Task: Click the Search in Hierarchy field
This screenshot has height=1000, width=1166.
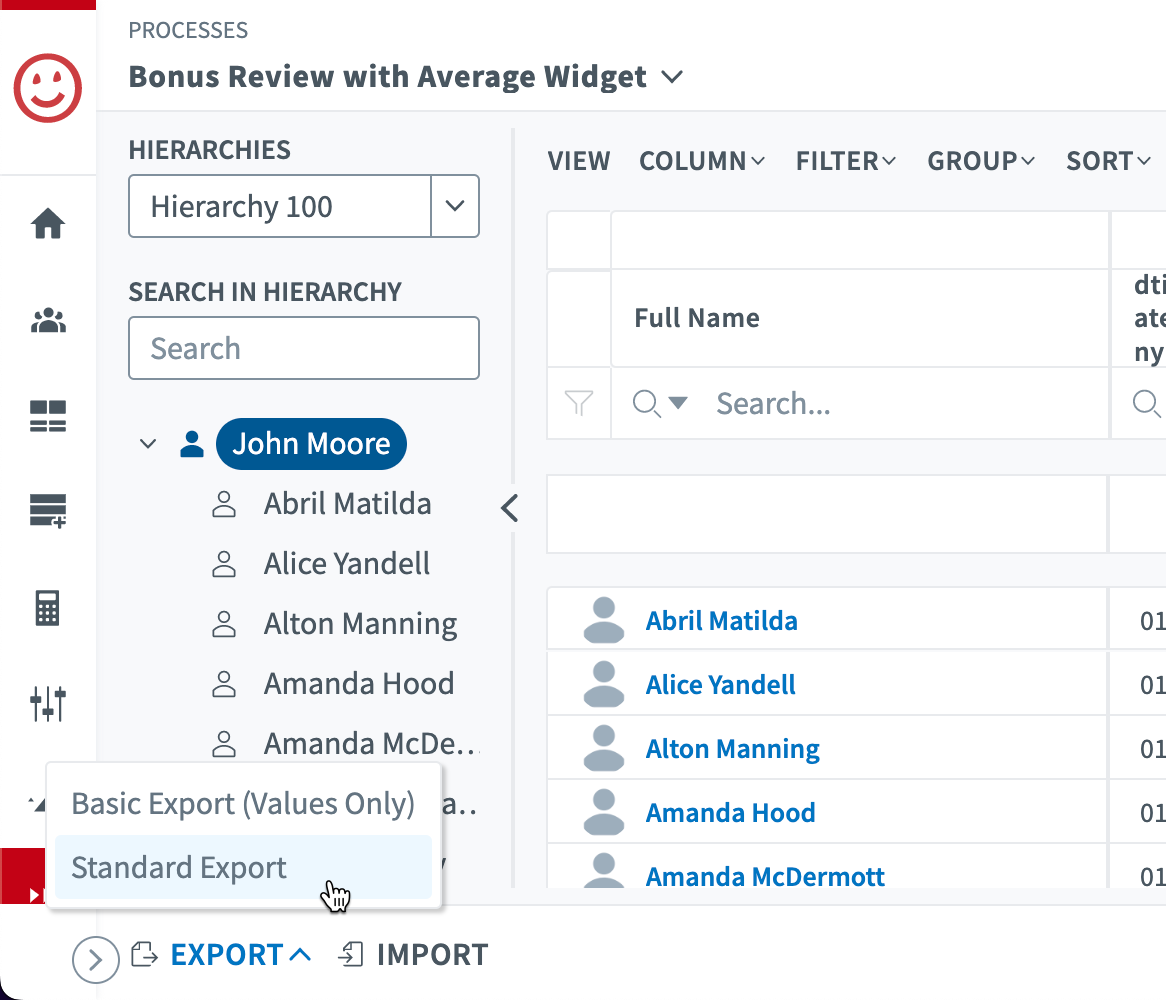Action: 304,349
